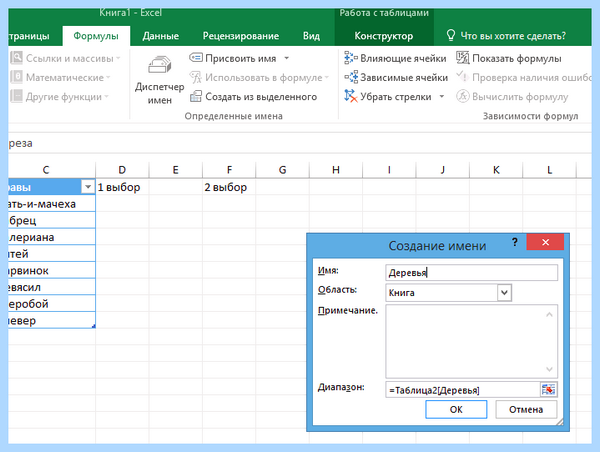Screen dimensions: 600x452
Task: Trace precedents with Влияющие ячейки icon
Action: pos(351,58)
